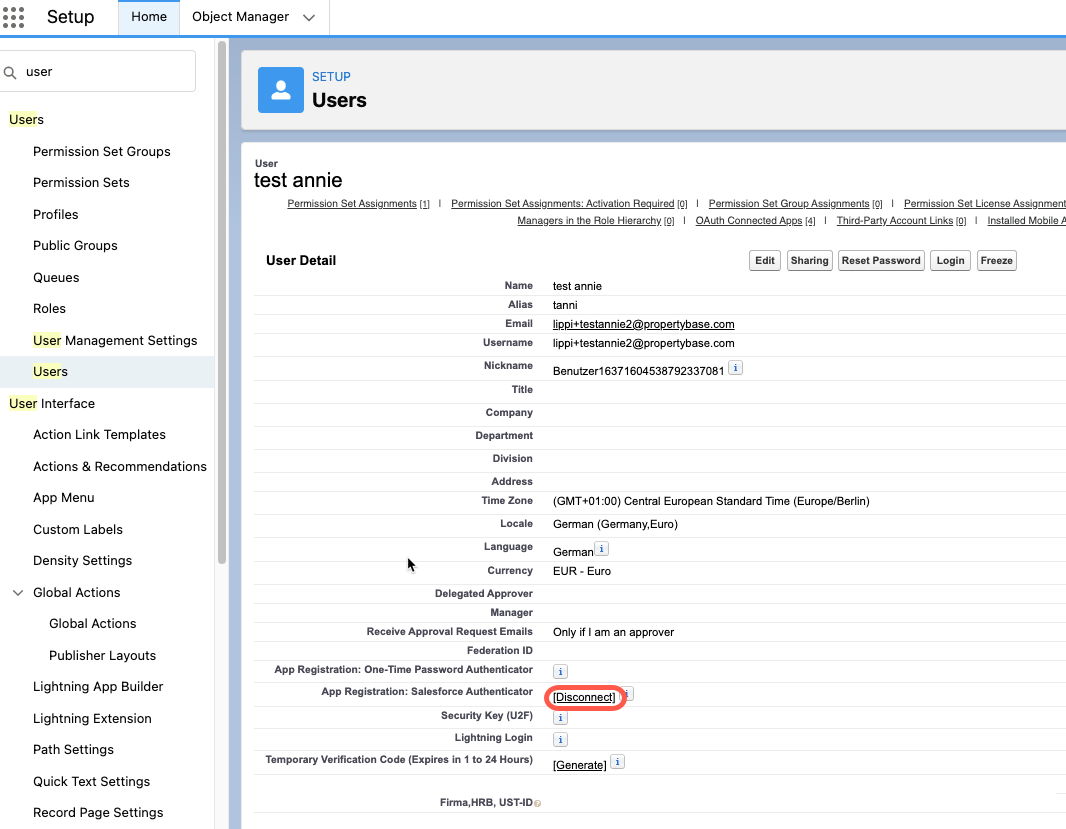
Task: Open the App Launcher waffle icon
Action: pyautogui.click(x=13, y=17)
